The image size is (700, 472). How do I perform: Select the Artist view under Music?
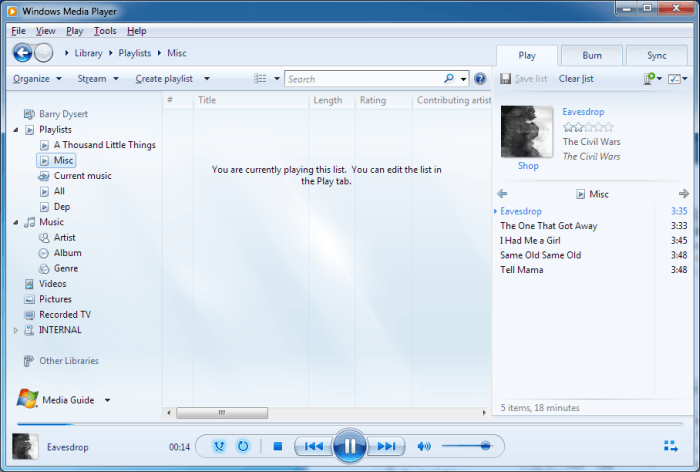[x=64, y=238]
